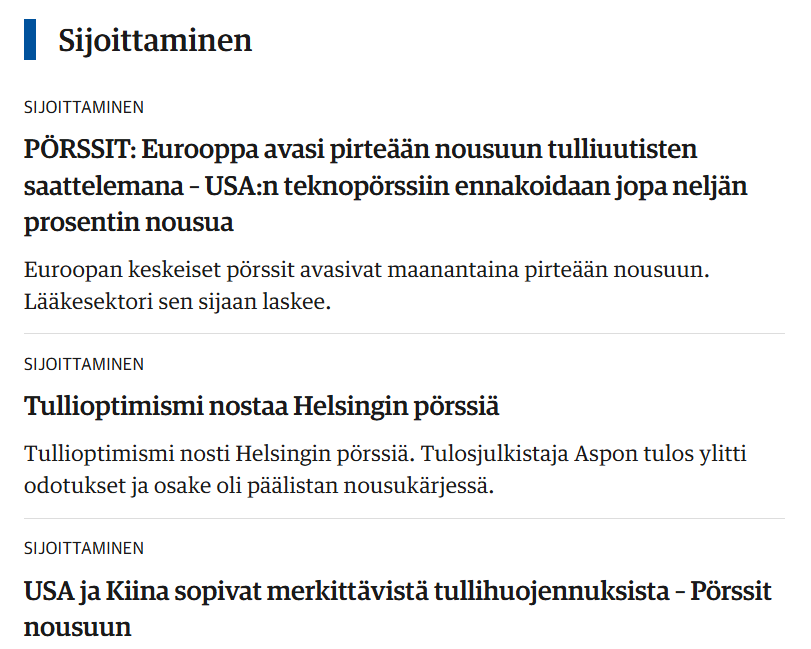811x649 pixels.
Task: Open the USA ja Kiina sopivat tullihuojennuksista article
Action: [x=398, y=609]
